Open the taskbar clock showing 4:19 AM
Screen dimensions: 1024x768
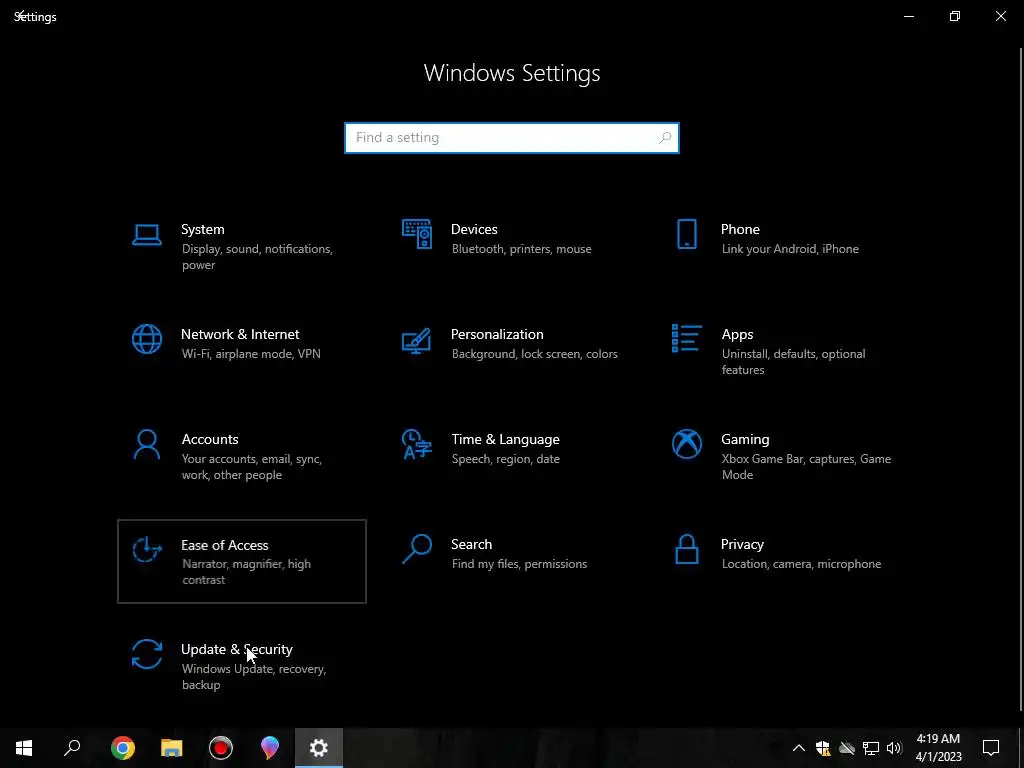coord(938,748)
